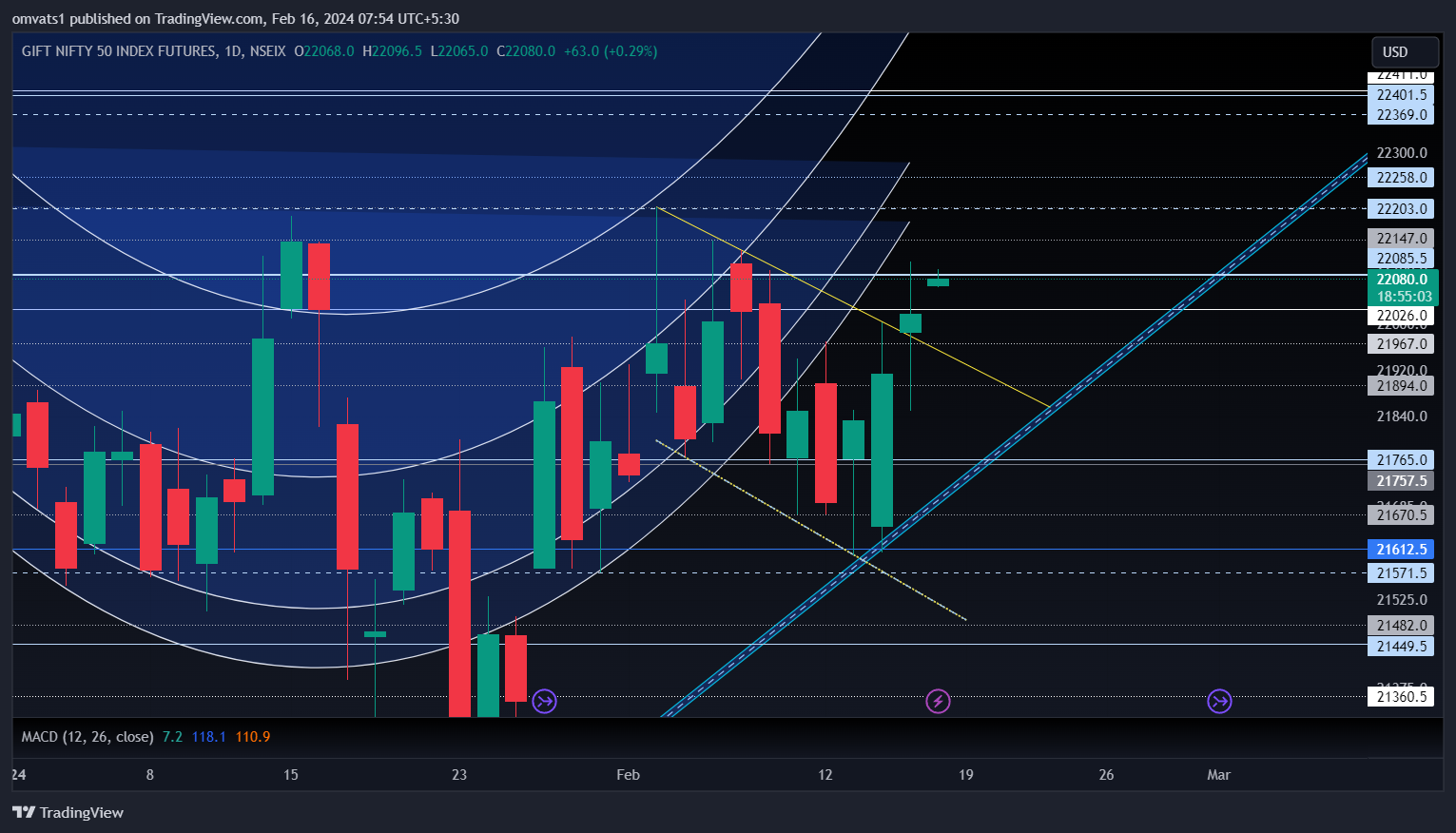Click the GIFT NIFTY 50 INDEX FUTURES title
Image resolution: width=1456 pixels, height=833 pixels.
(119, 51)
